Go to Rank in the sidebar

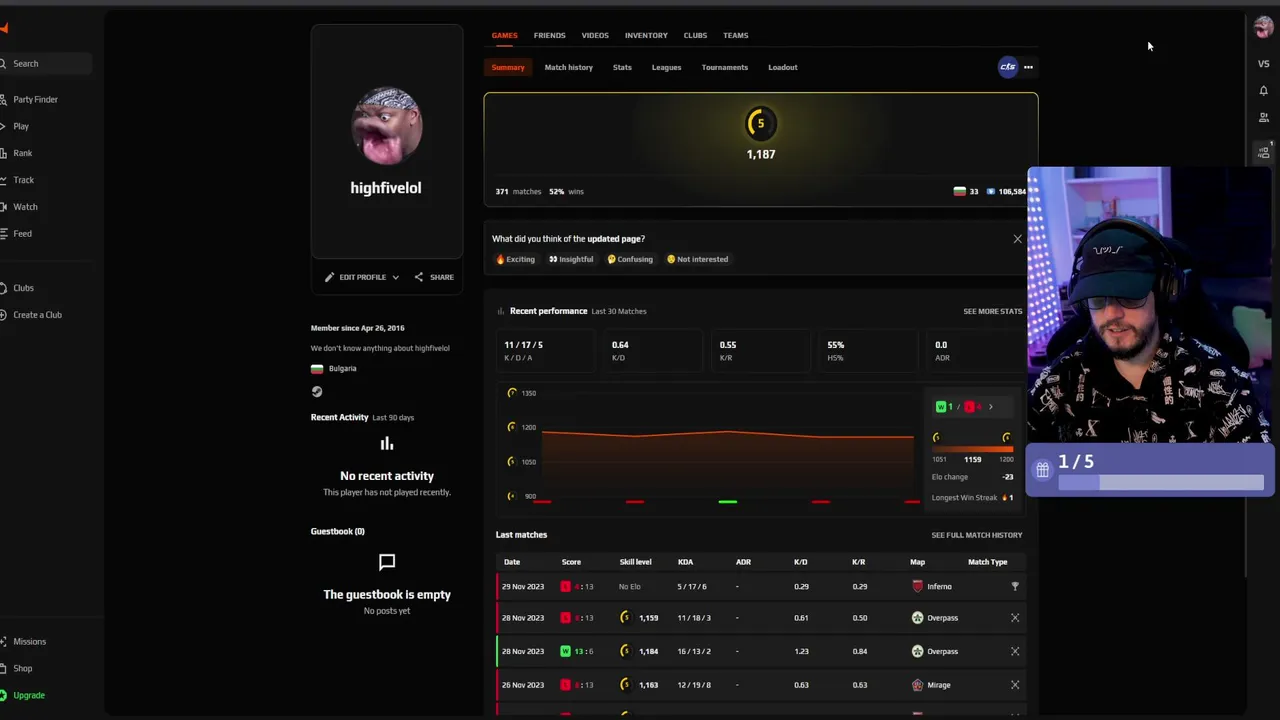22,154
